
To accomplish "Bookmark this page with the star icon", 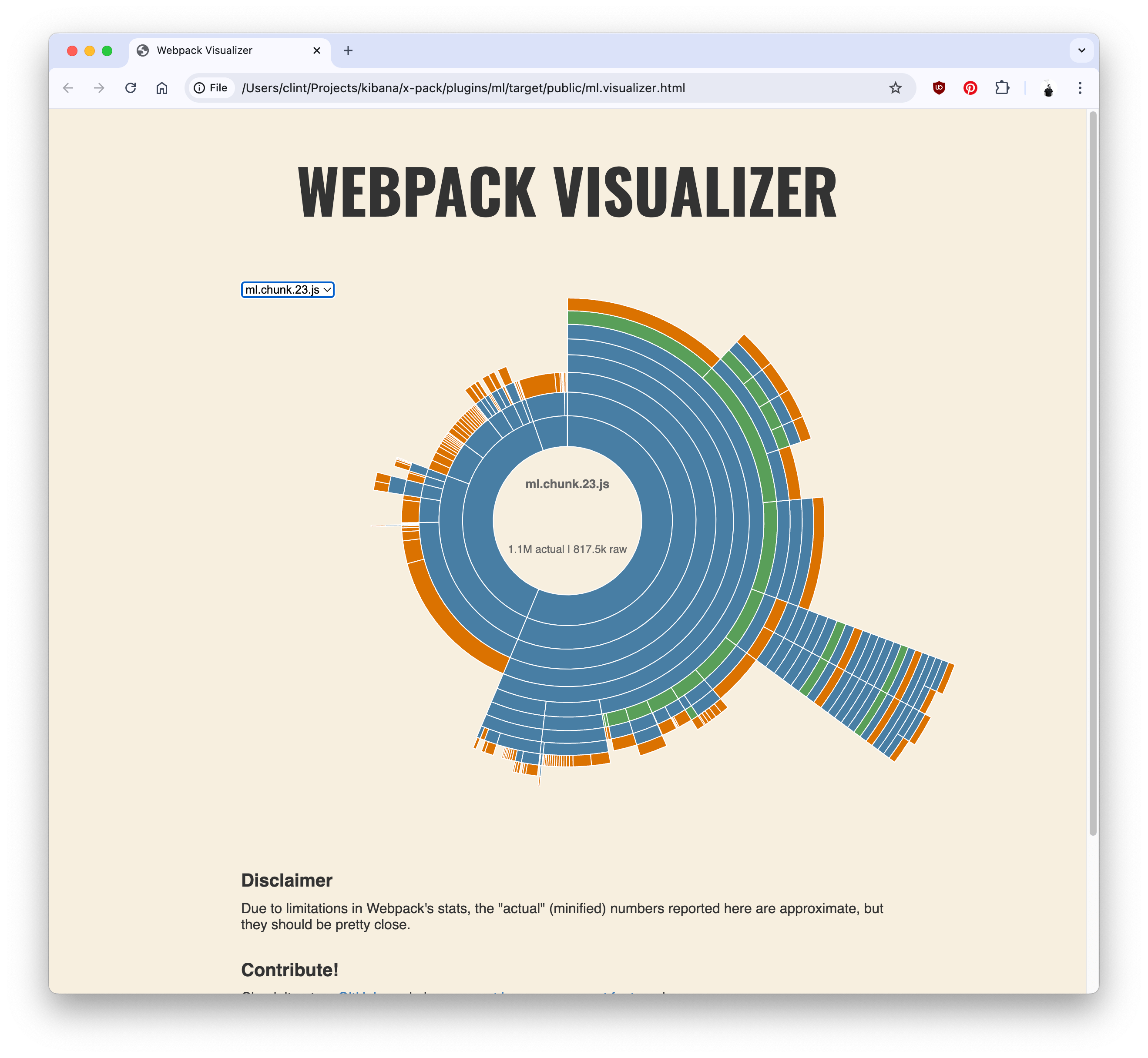I will (x=896, y=88).
